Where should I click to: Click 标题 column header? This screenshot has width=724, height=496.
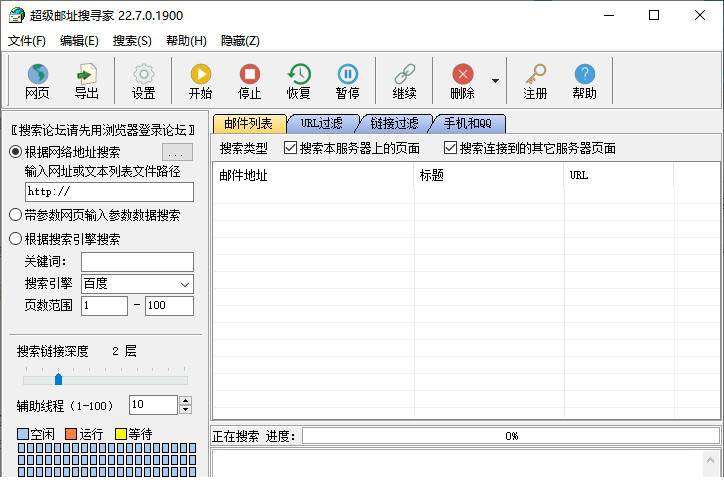pos(489,175)
